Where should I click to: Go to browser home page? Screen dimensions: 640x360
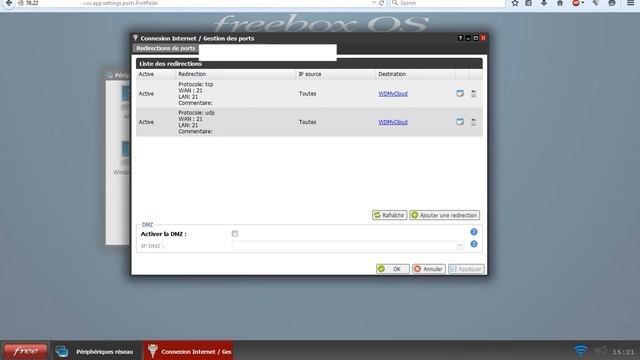click(x=560, y=3)
